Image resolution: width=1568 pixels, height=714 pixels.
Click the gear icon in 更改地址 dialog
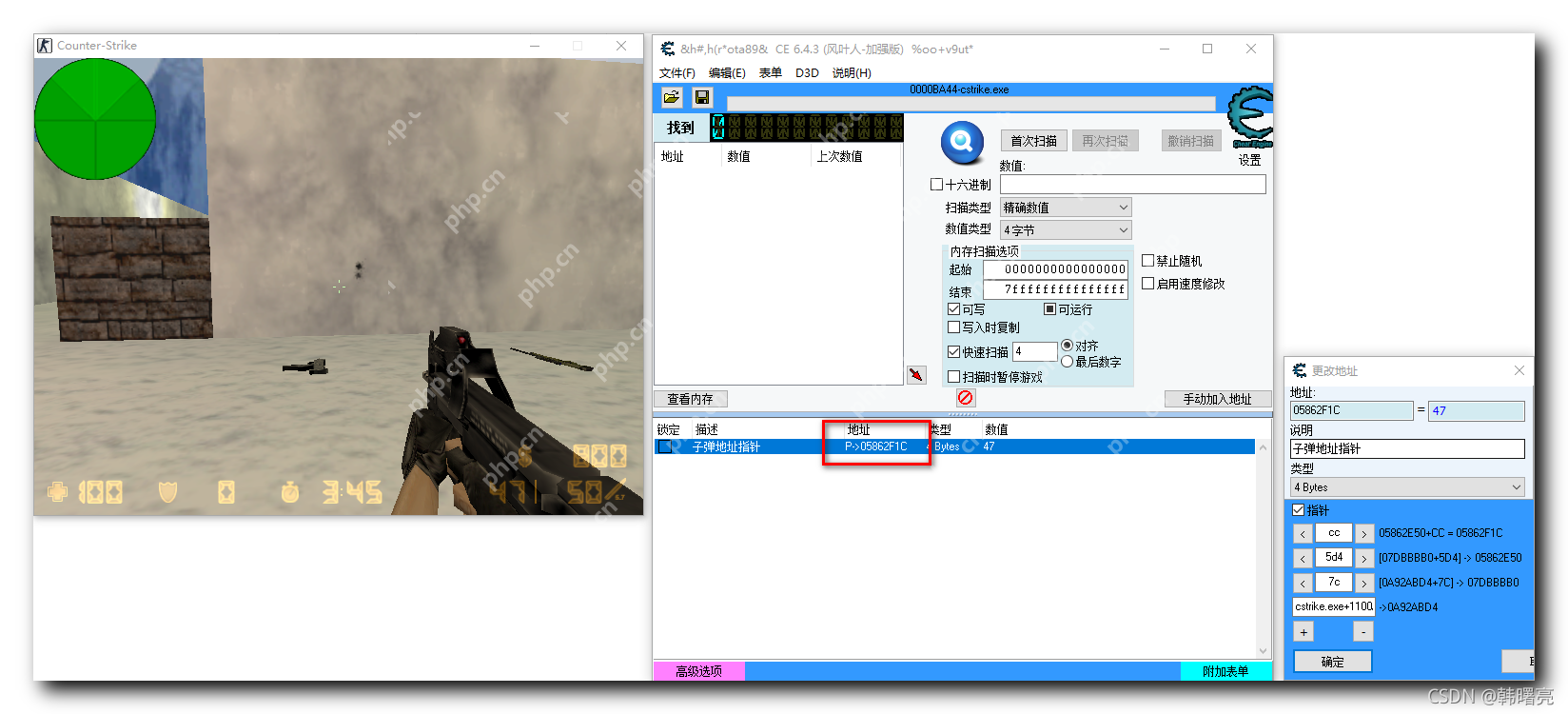click(1300, 370)
